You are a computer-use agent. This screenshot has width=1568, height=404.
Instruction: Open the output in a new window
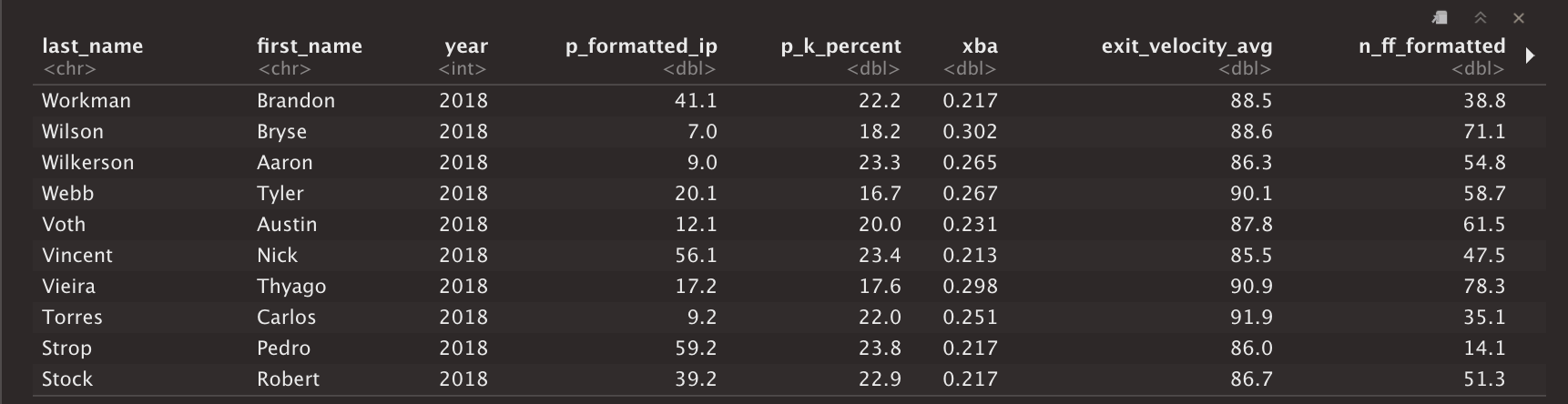coord(1440,18)
